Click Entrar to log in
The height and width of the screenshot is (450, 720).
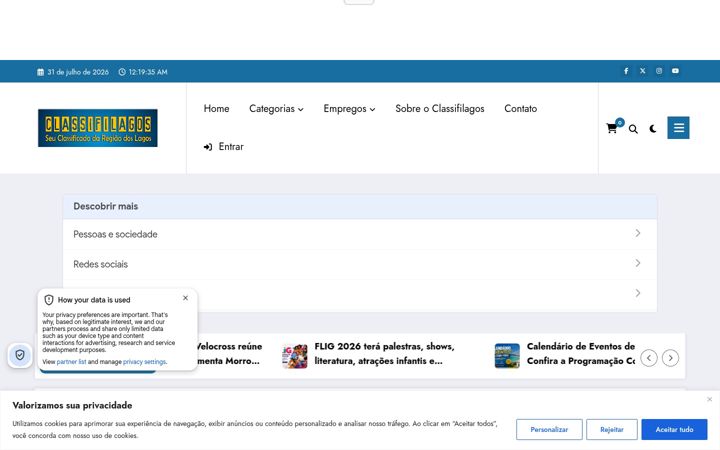click(x=224, y=147)
